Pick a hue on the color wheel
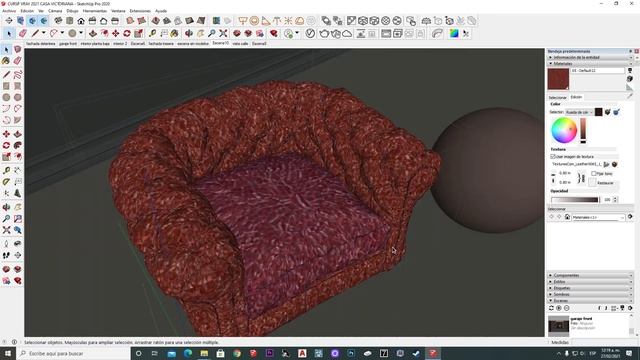The width and height of the screenshot is (640, 360). [x=564, y=131]
